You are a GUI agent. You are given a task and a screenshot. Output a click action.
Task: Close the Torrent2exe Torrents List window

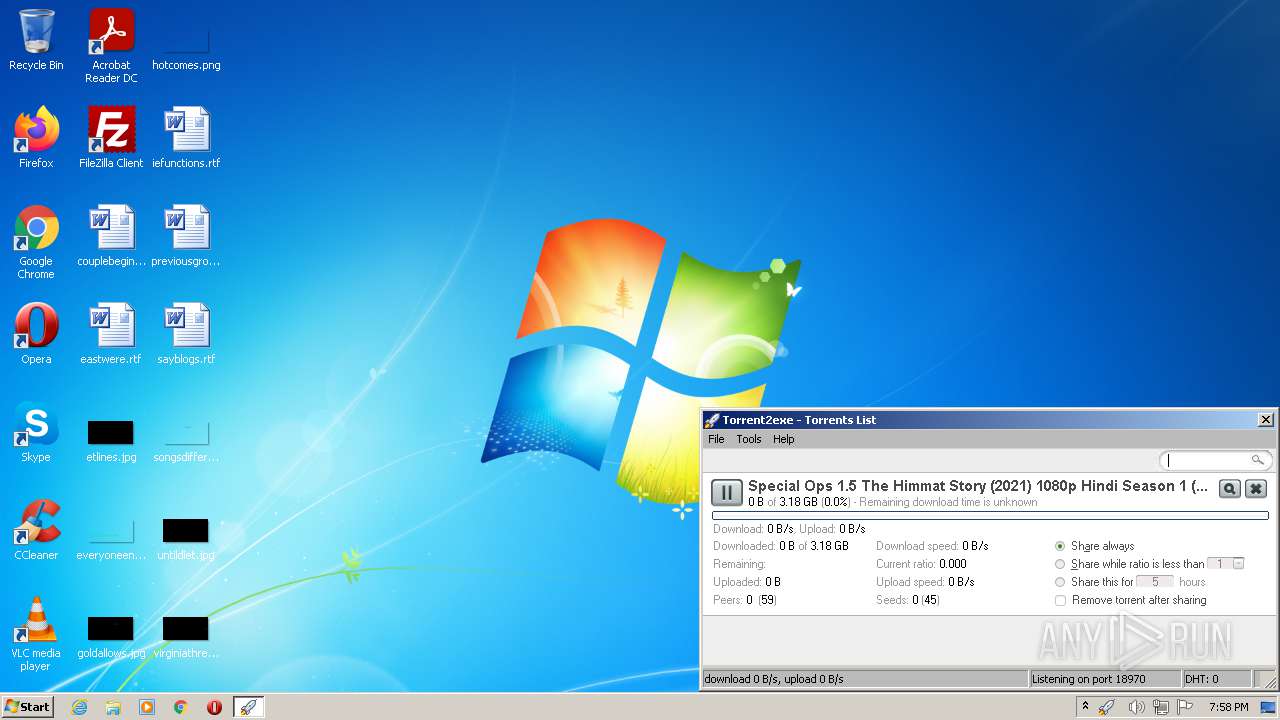pos(1265,420)
